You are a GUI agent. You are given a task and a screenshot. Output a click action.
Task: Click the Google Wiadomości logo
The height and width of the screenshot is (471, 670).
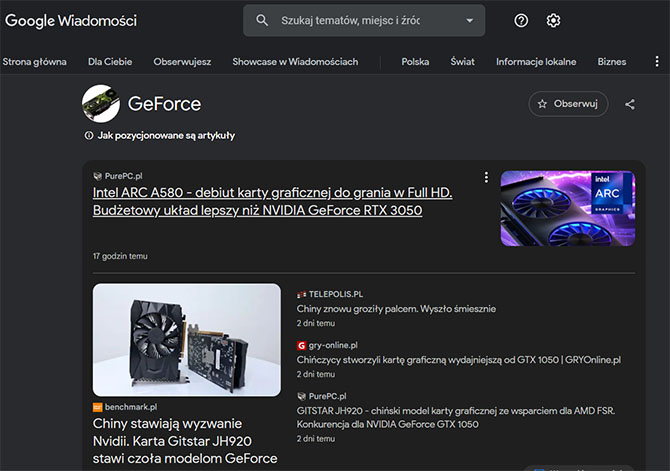(71, 21)
